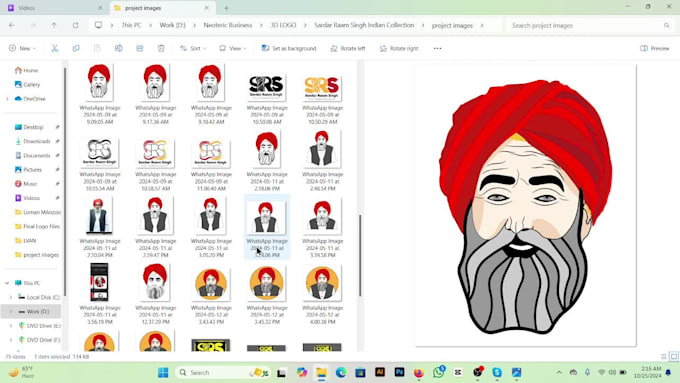Open clock showing 2:16 AM

(x=647, y=372)
